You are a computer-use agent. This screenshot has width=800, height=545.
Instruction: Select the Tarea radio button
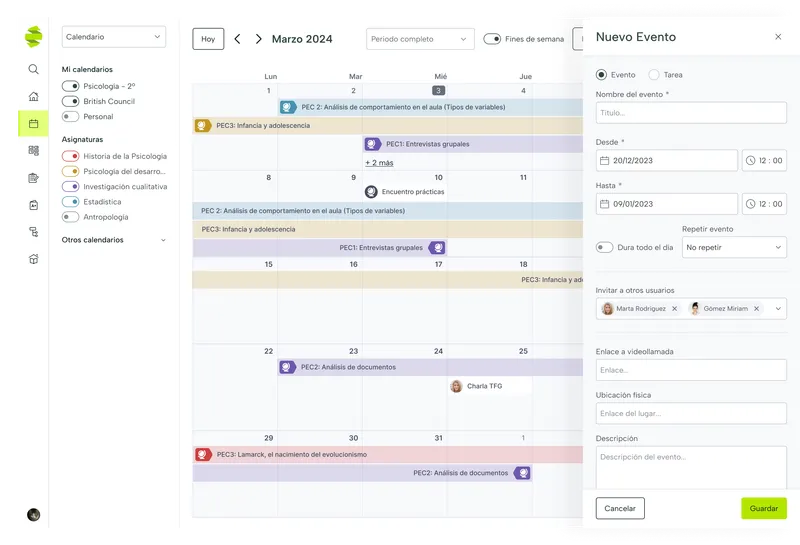654,75
